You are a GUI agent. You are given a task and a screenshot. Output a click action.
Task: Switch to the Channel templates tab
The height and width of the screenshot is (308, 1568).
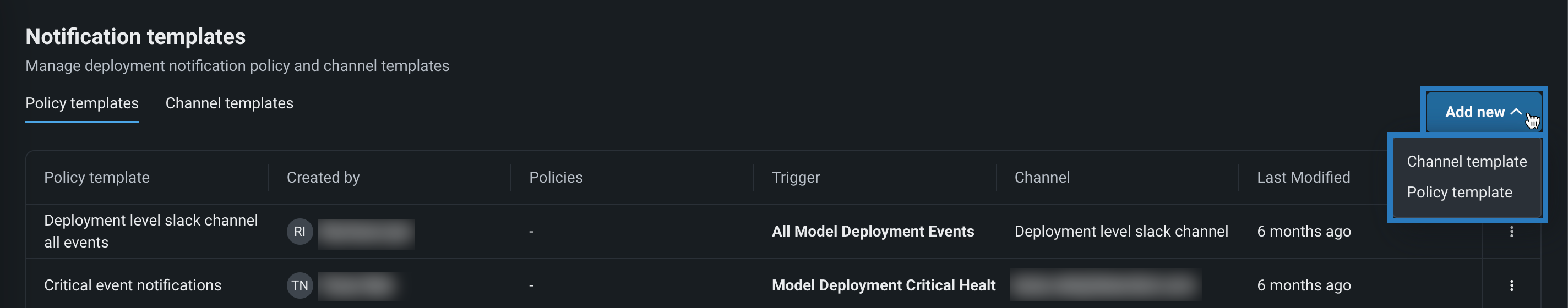pos(229,103)
